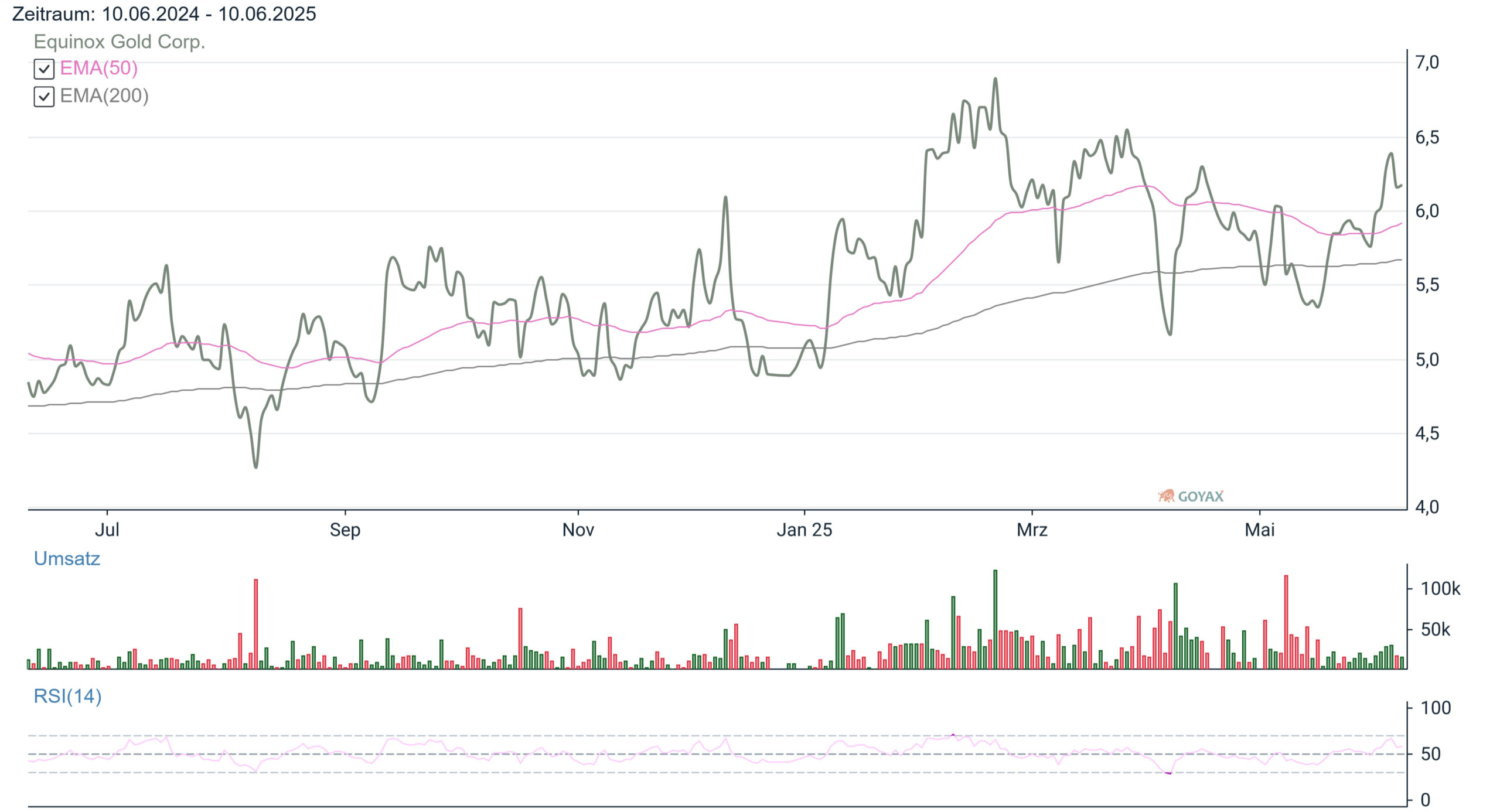1500x812 pixels.
Task: Click the pink EMA(50) legend label
Action: tap(99, 68)
